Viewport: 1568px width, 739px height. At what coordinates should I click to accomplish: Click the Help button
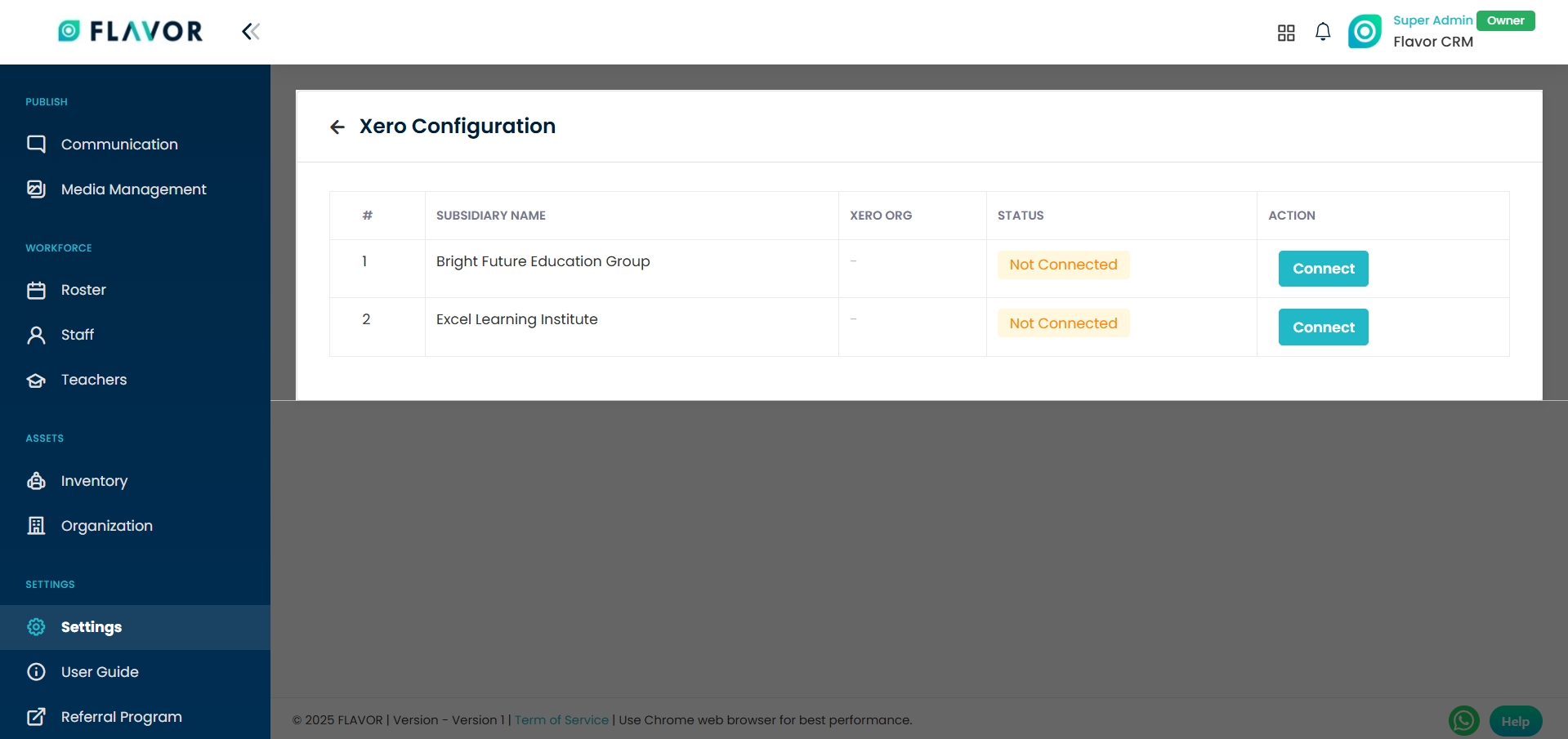1515,721
